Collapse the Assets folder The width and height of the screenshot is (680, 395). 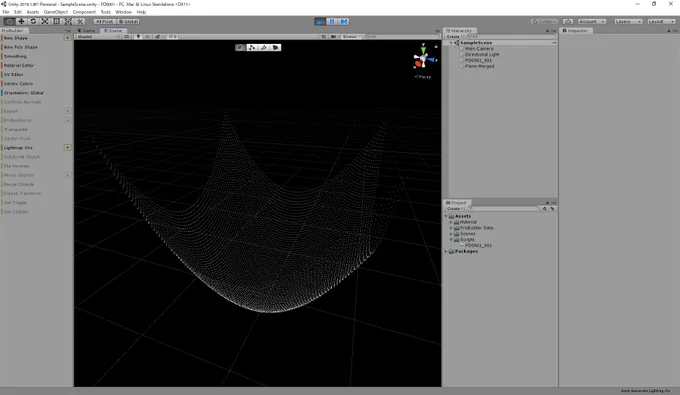tap(446, 216)
